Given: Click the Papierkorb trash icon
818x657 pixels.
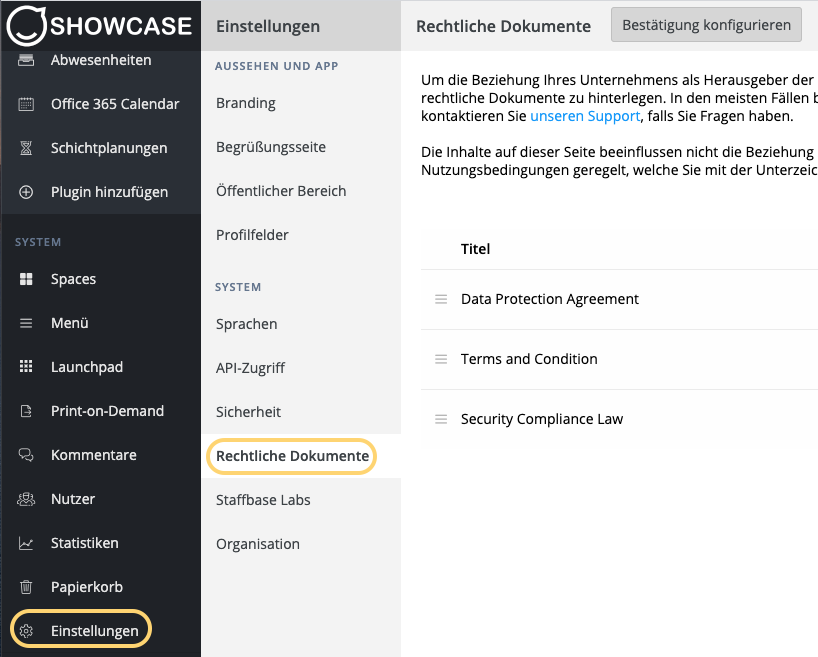Looking at the screenshot, I should (26, 587).
